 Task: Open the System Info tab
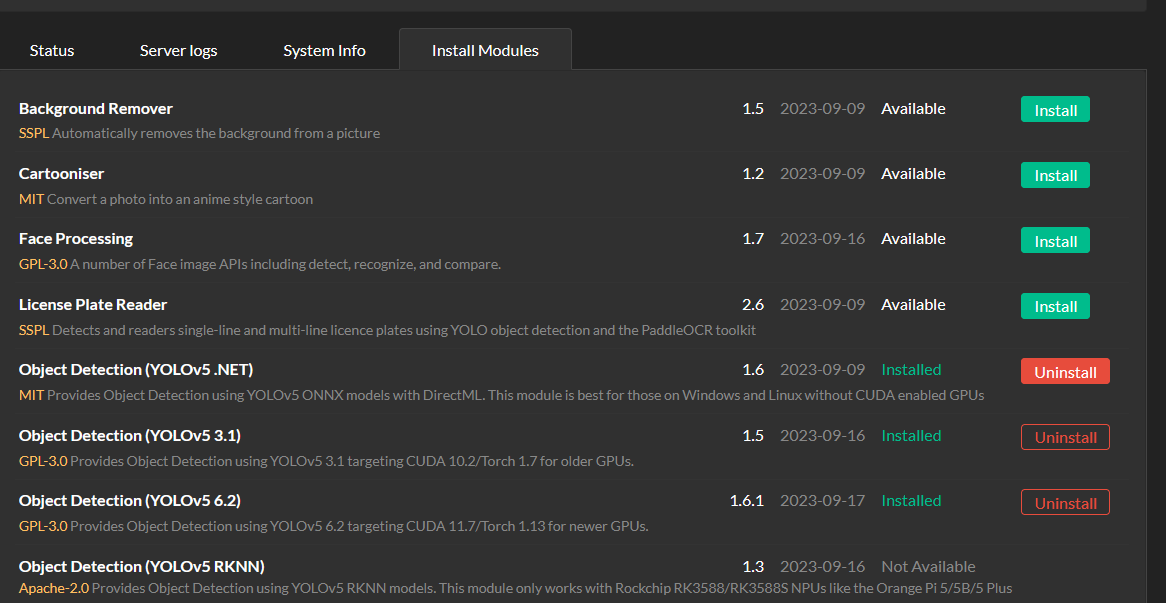click(x=324, y=51)
